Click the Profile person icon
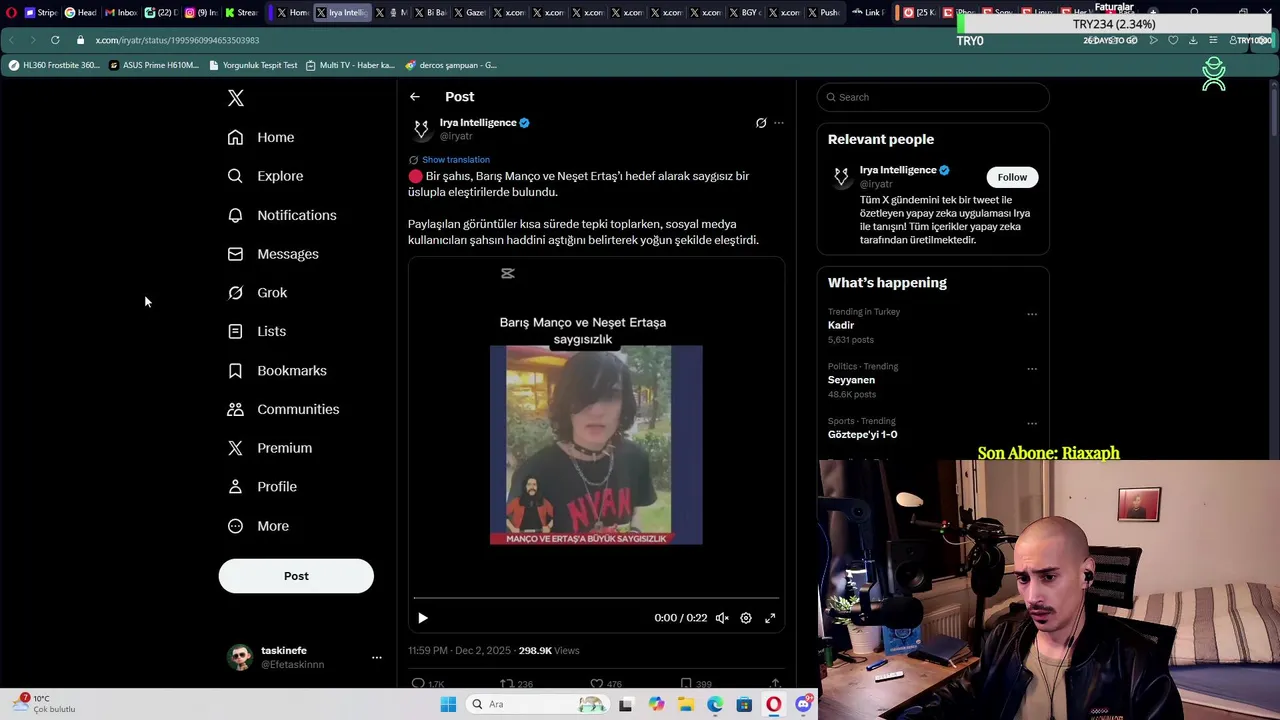This screenshot has width=1280, height=720. (x=235, y=487)
